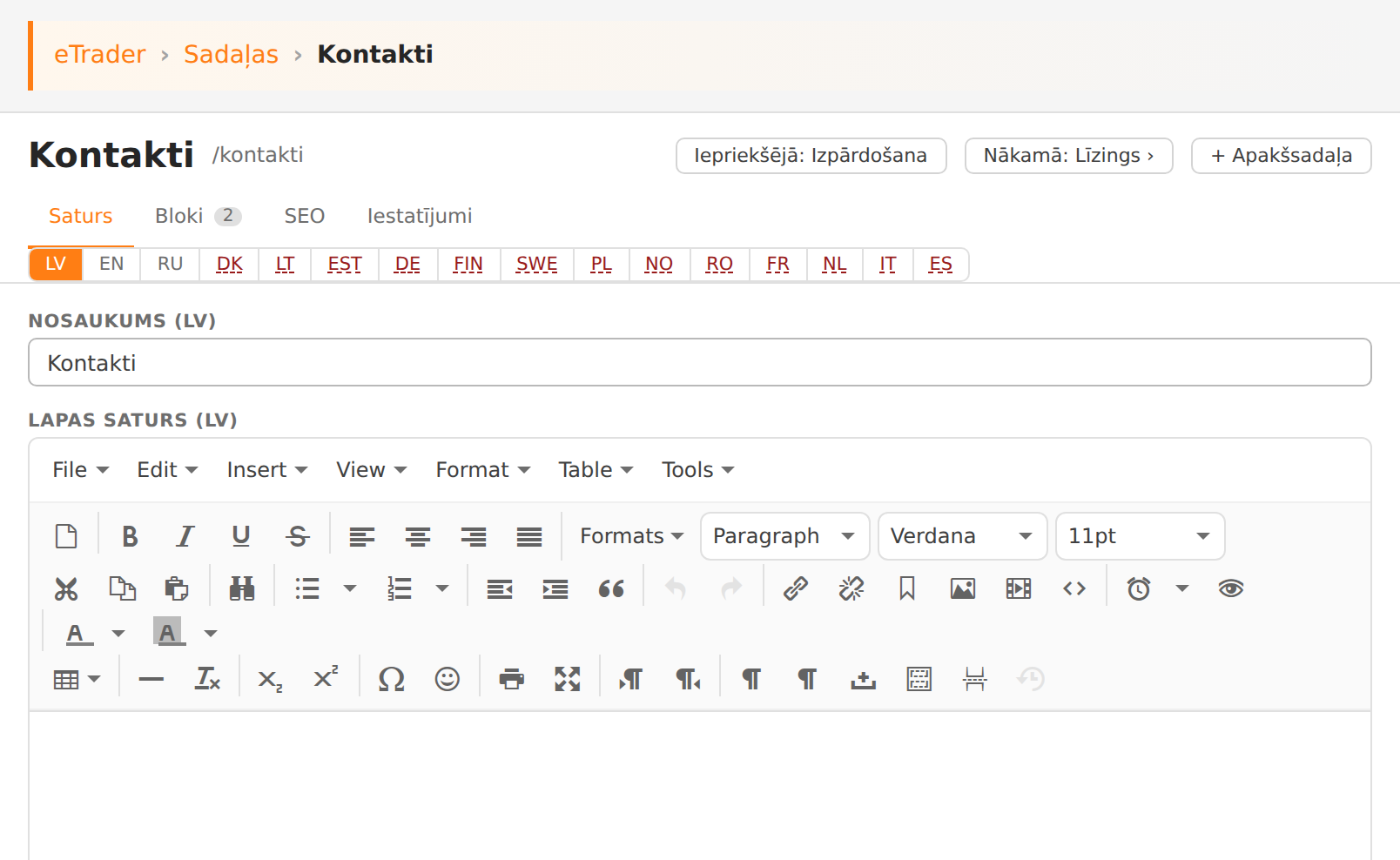This screenshot has height=860, width=1400.
Task: Expand the numbered list style arrow
Action: coord(442,589)
